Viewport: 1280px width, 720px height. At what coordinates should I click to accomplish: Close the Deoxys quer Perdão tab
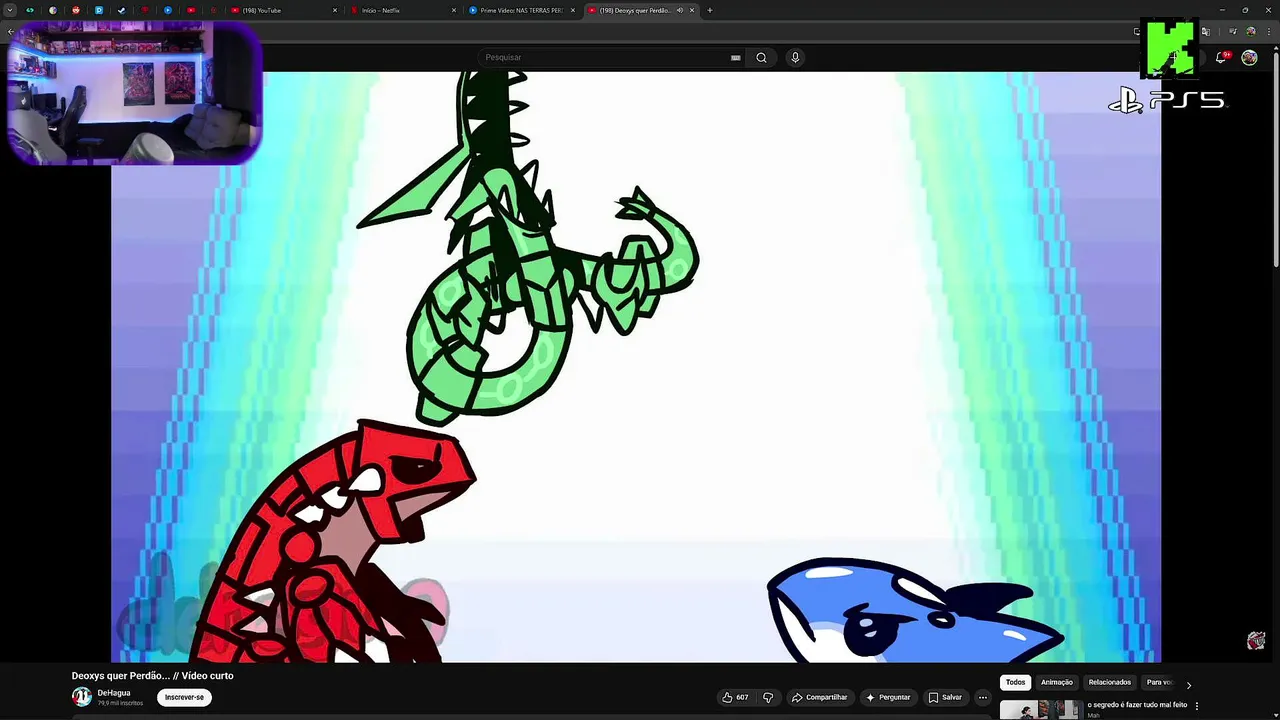692,10
